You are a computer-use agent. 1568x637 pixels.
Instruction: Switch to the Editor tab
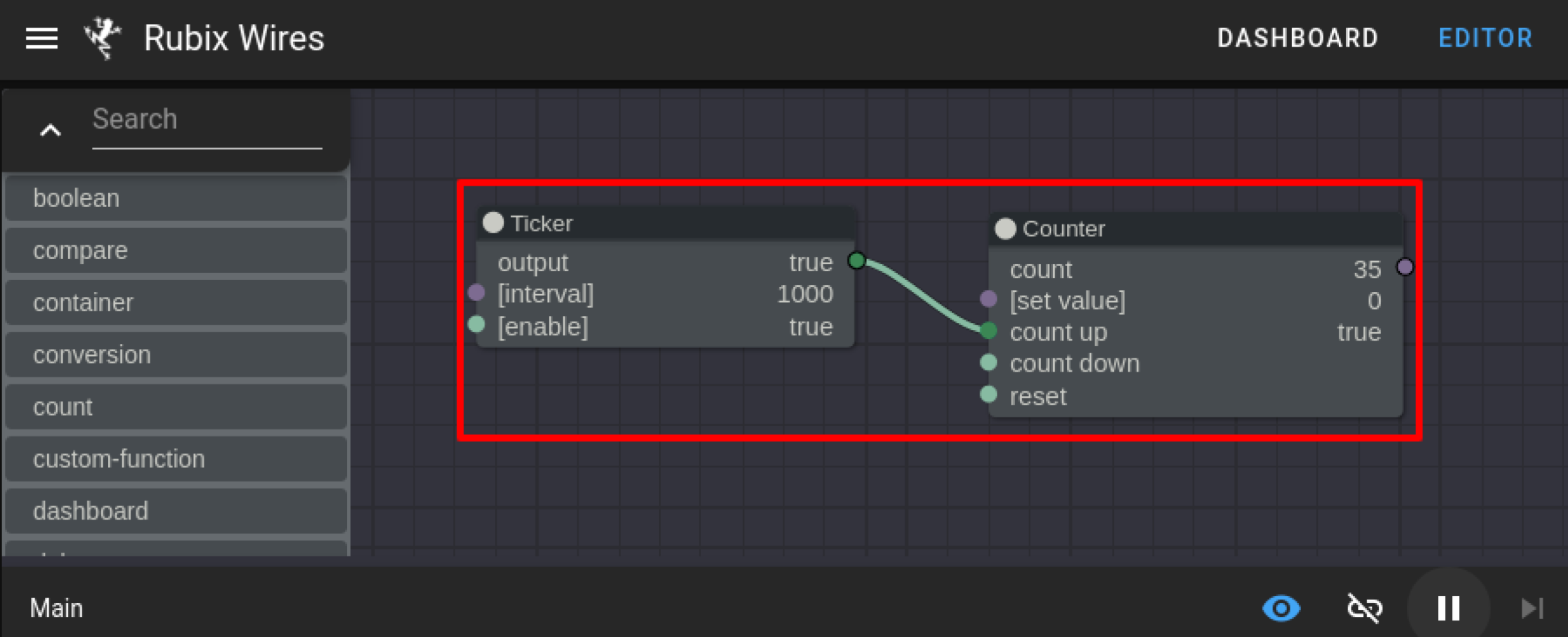[1485, 38]
